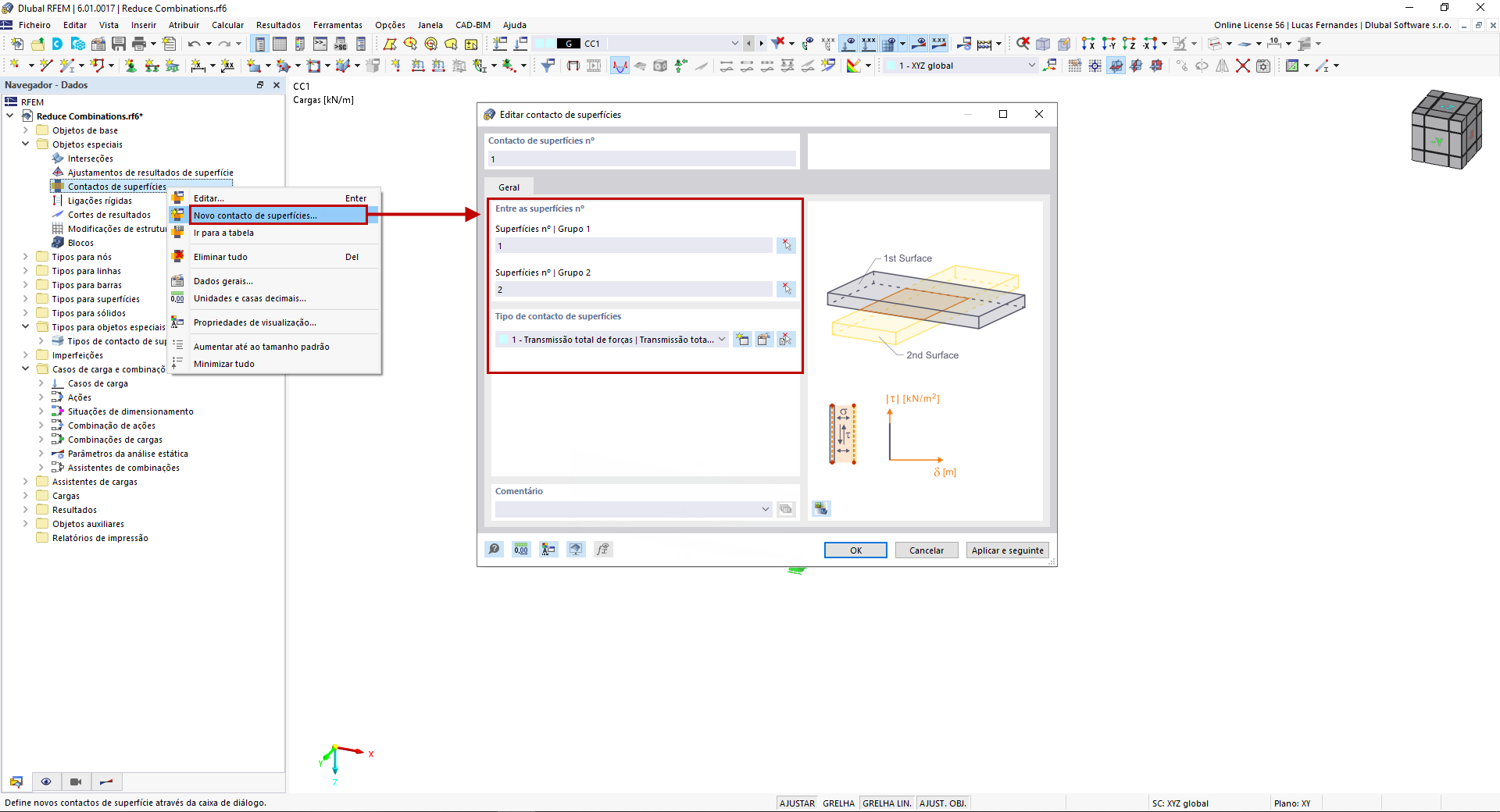
Task: Set view in X direction icon
Action: pos(1088,44)
